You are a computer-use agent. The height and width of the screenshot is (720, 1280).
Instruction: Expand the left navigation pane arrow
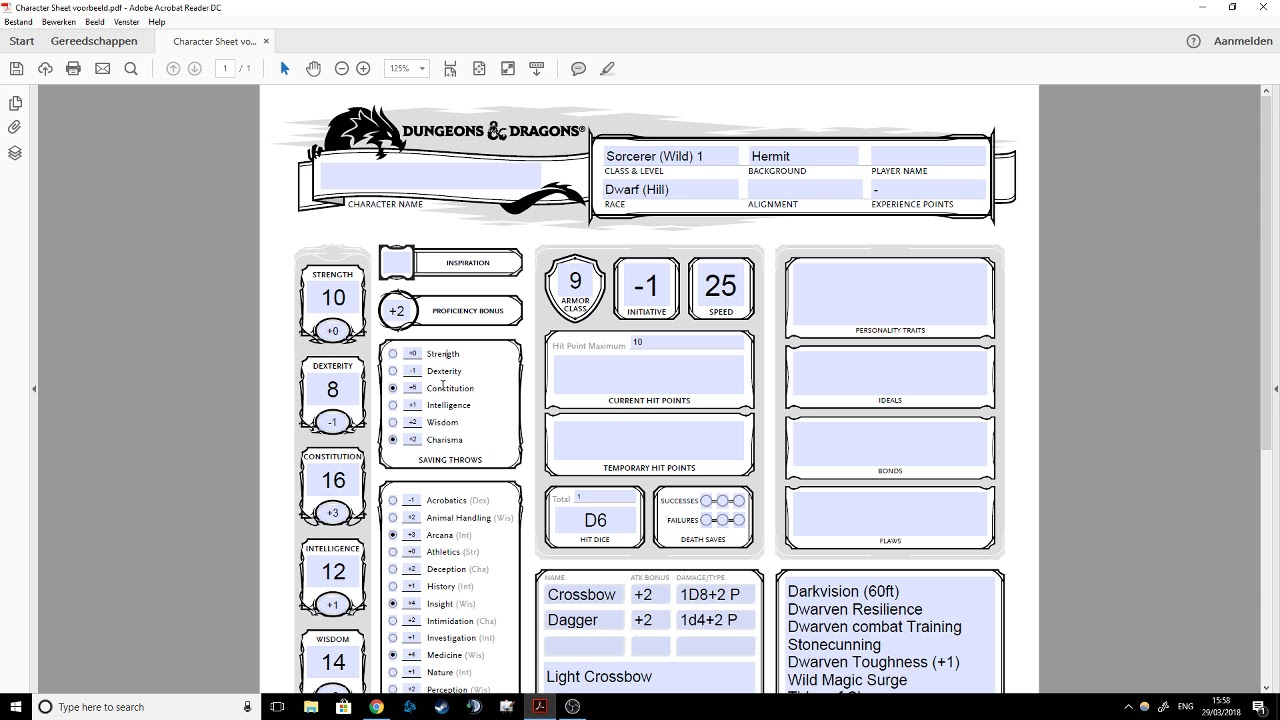[x=34, y=389]
